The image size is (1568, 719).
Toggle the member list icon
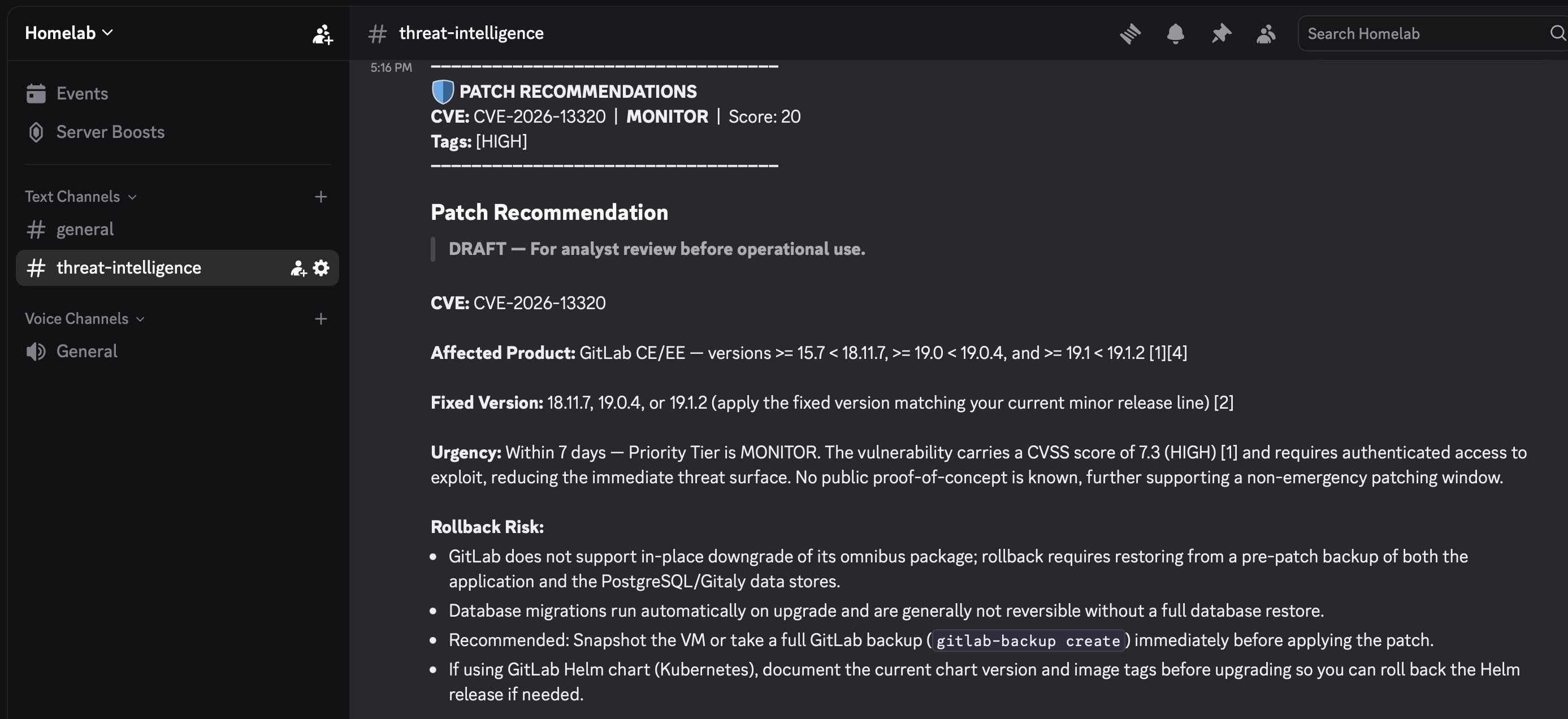(1266, 33)
